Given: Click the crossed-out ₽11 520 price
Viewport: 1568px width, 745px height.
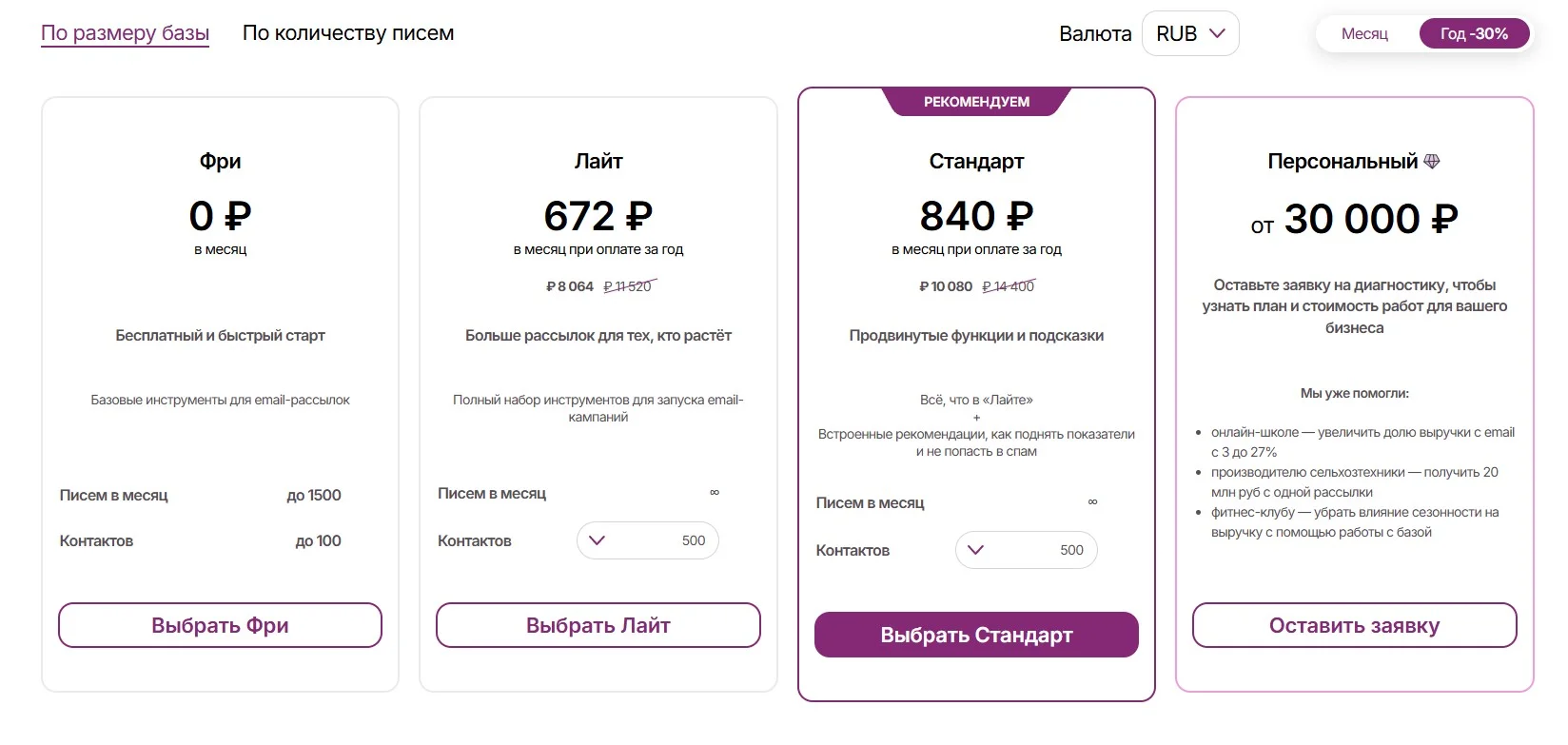Looking at the screenshot, I should tap(628, 286).
